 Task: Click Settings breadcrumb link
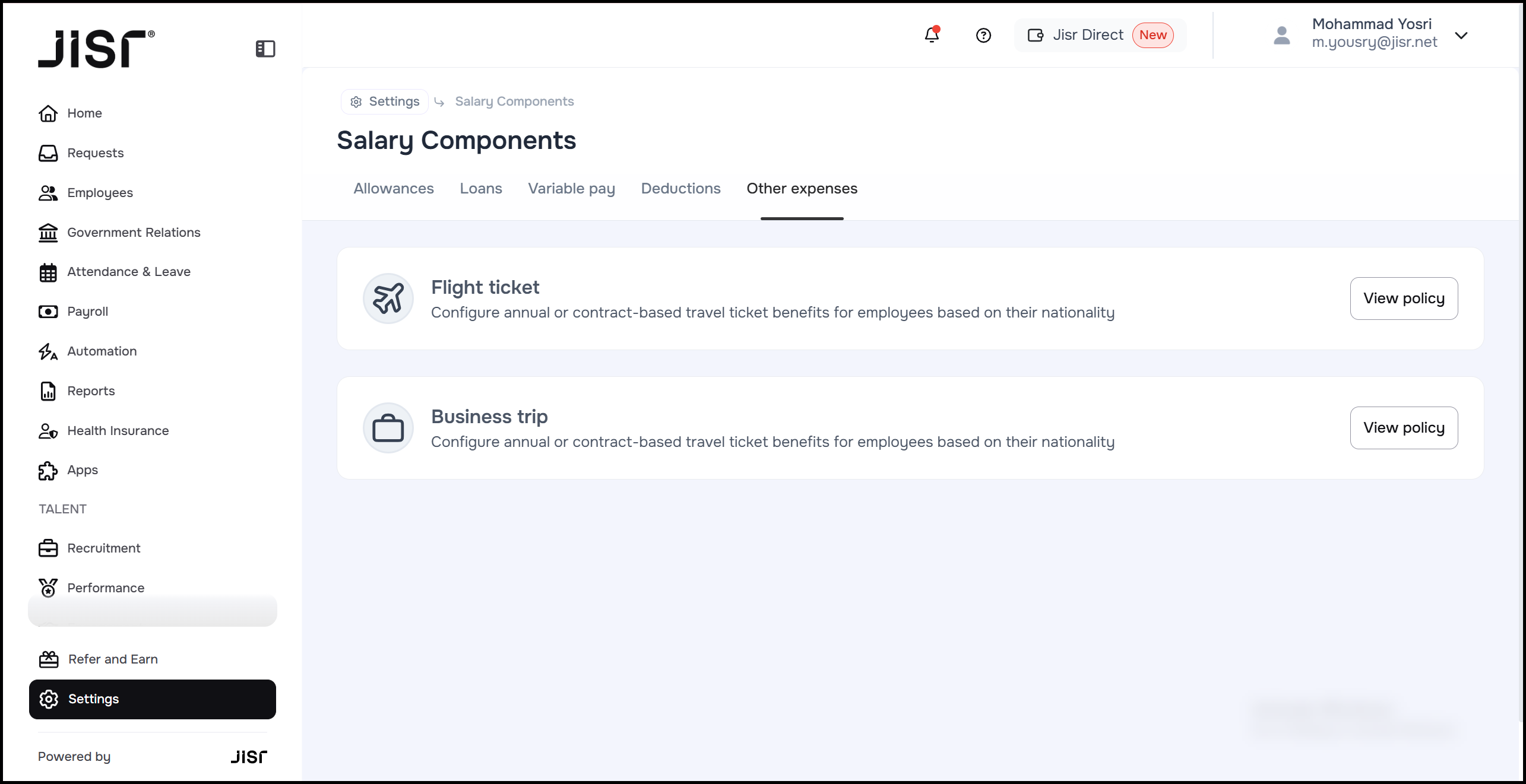[x=385, y=101]
